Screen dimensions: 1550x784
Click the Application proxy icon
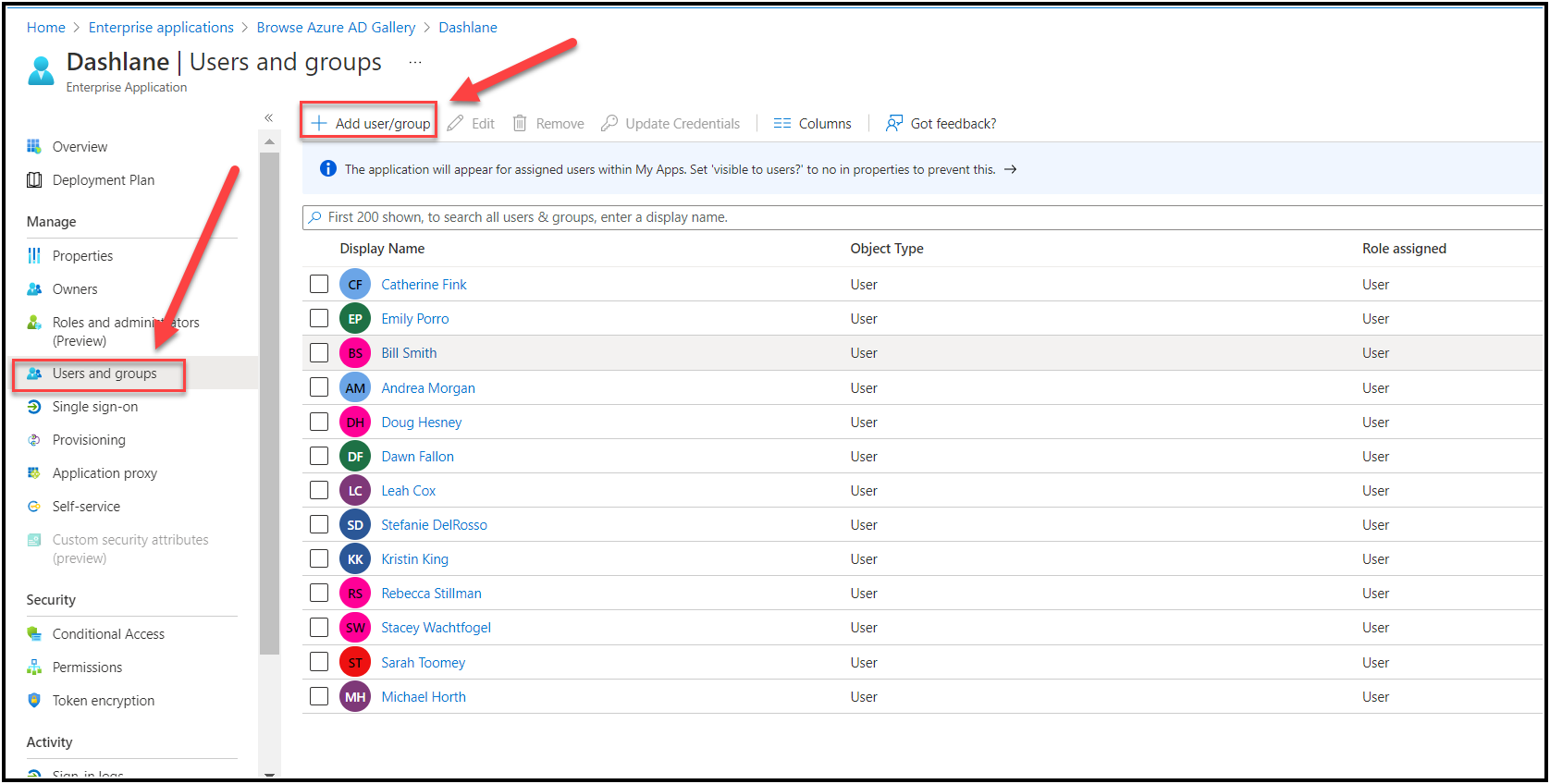pos(34,472)
